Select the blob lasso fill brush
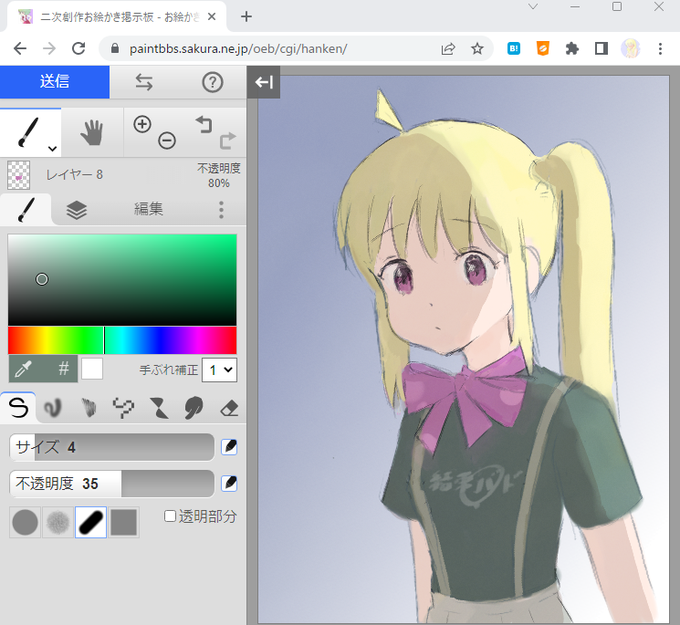 pyautogui.click(x=193, y=408)
